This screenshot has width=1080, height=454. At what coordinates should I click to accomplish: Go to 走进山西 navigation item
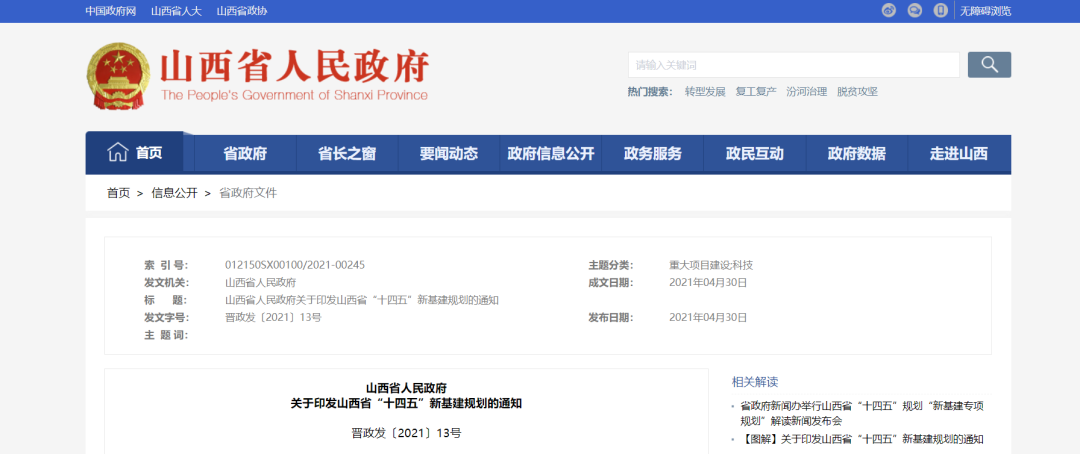[958, 154]
